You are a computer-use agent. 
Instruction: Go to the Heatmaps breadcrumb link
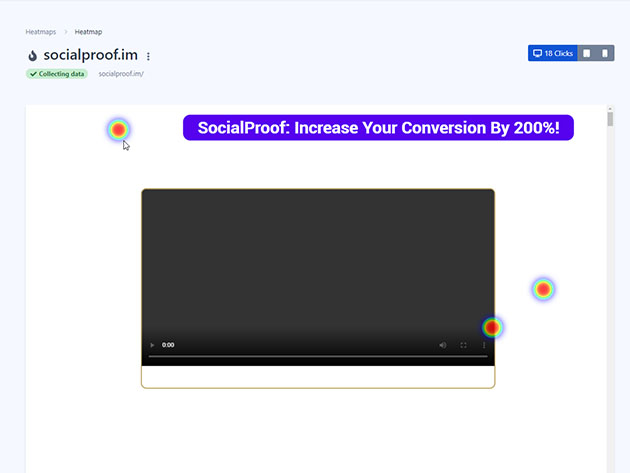(41, 32)
